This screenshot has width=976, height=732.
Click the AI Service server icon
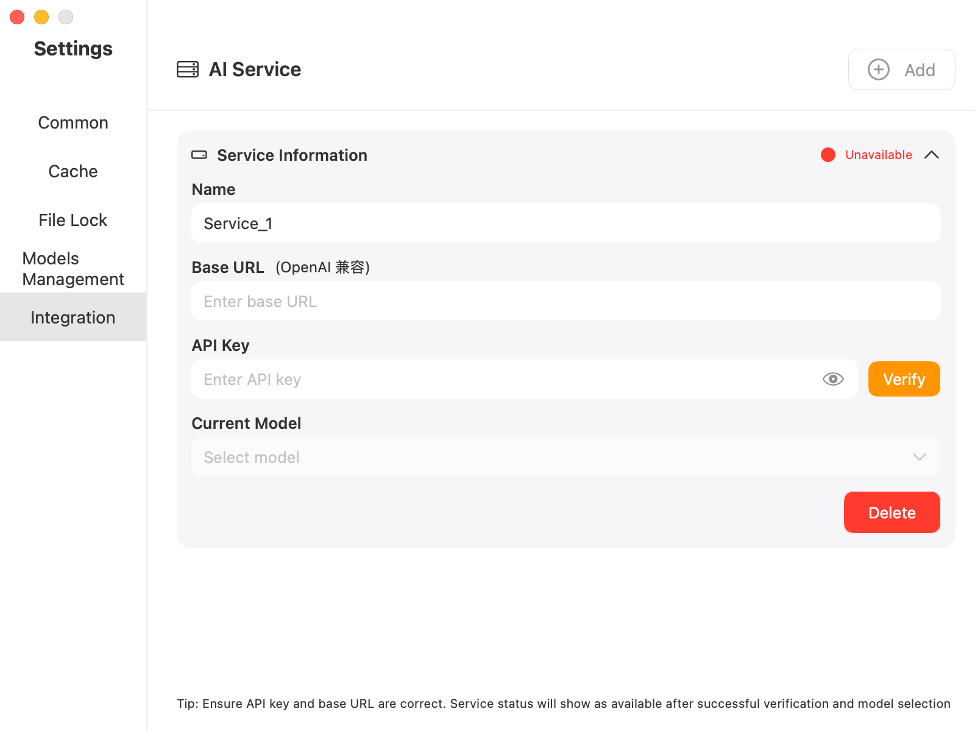click(187, 70)
